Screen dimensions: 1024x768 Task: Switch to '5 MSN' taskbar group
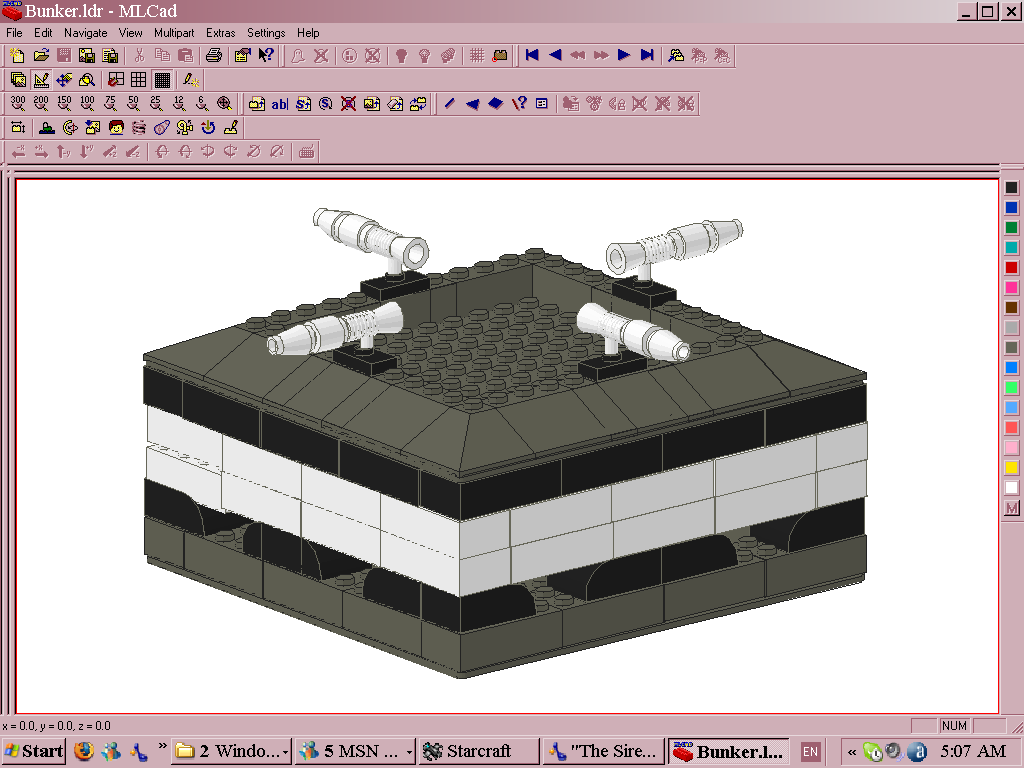click(x=354, y=751)
